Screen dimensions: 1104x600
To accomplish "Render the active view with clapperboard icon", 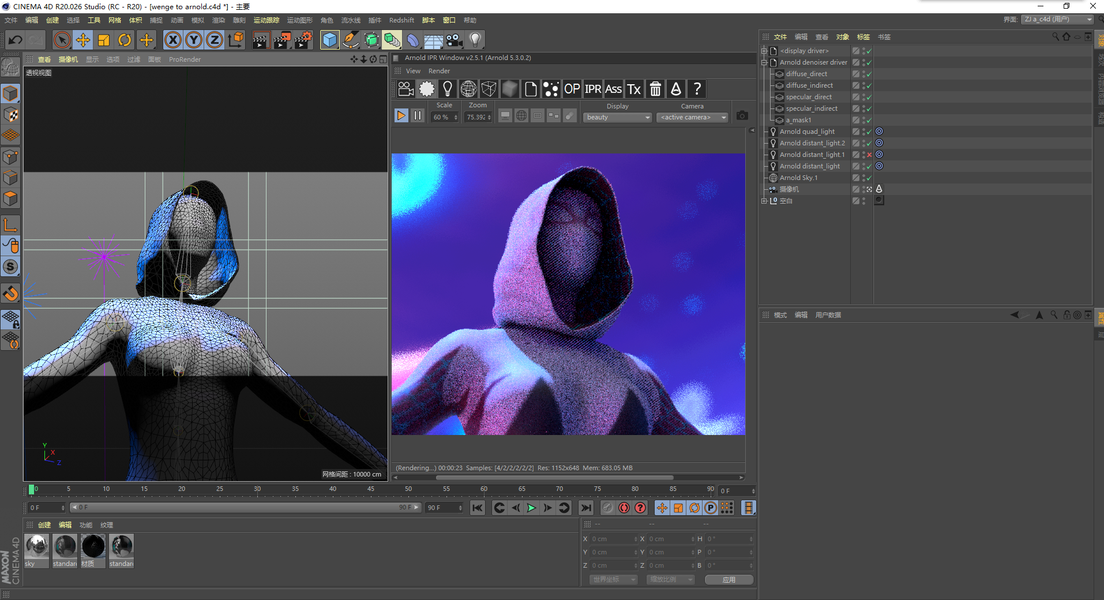I will point(261,40).
